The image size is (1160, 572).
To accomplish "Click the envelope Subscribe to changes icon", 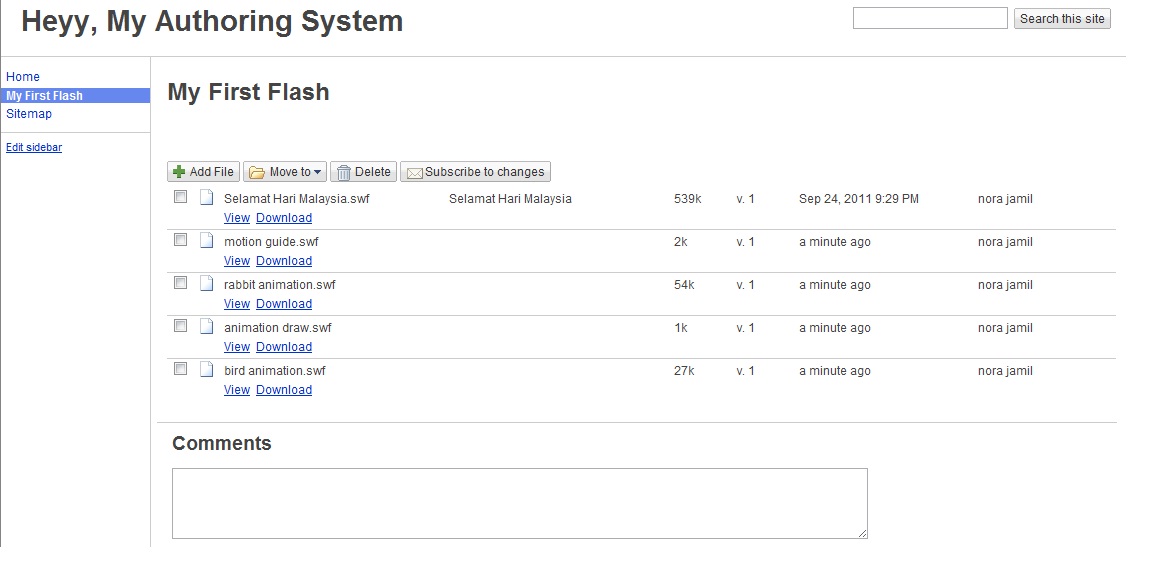I will (x=414, y=172).
